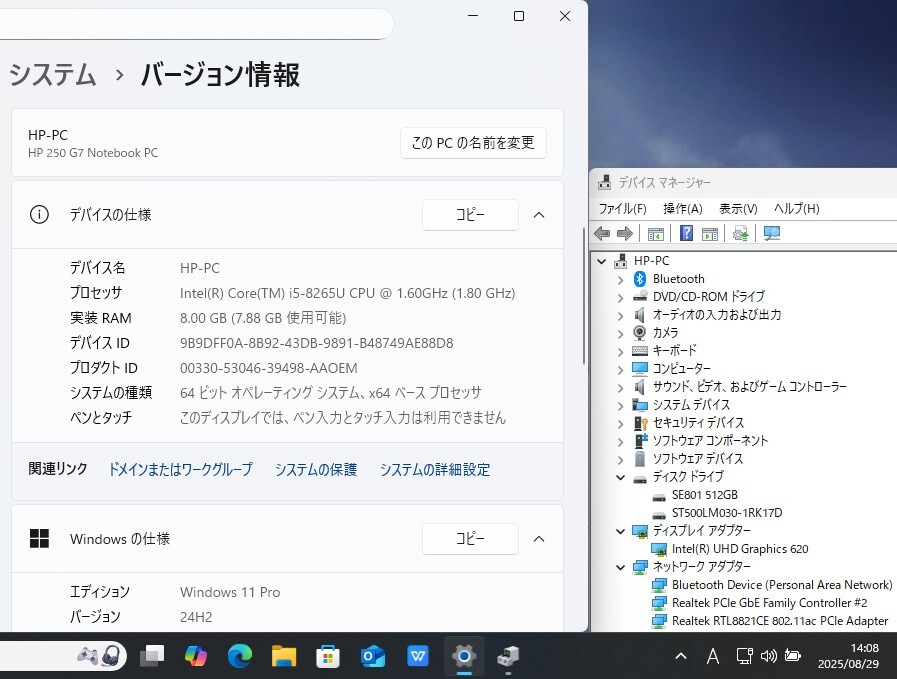Click the update driver software toolbar icon
This screenshot has height=679, width=897.
[x=740, y=233]
